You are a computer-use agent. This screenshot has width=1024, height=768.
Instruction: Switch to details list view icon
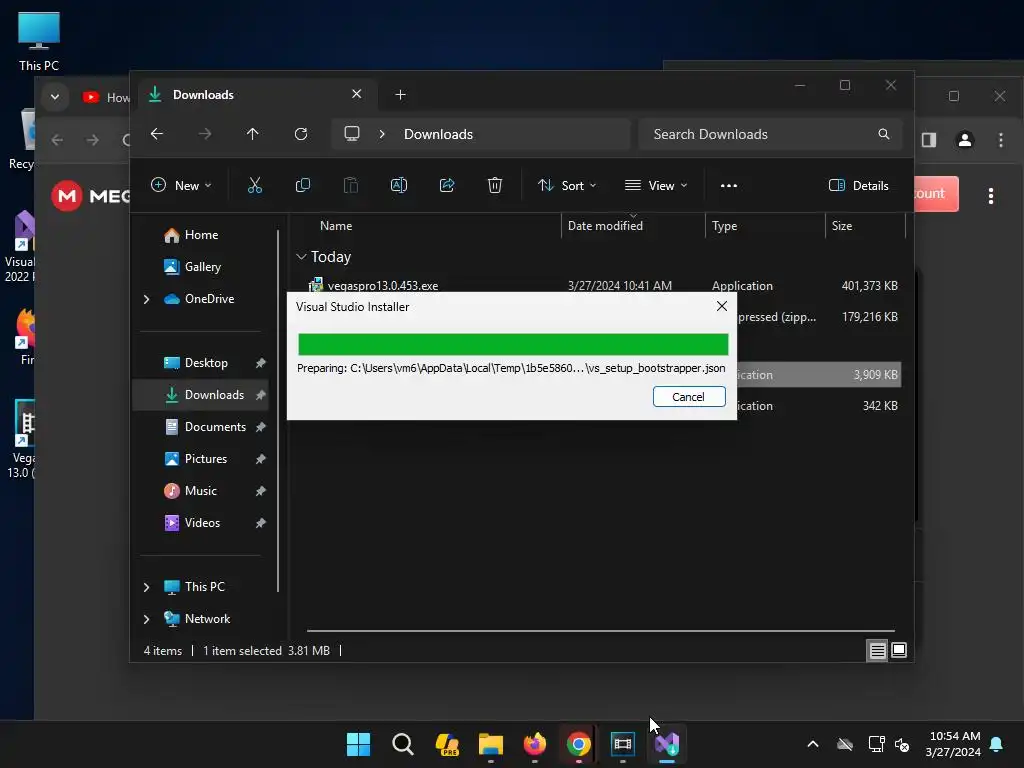click(x=877, y=650)
